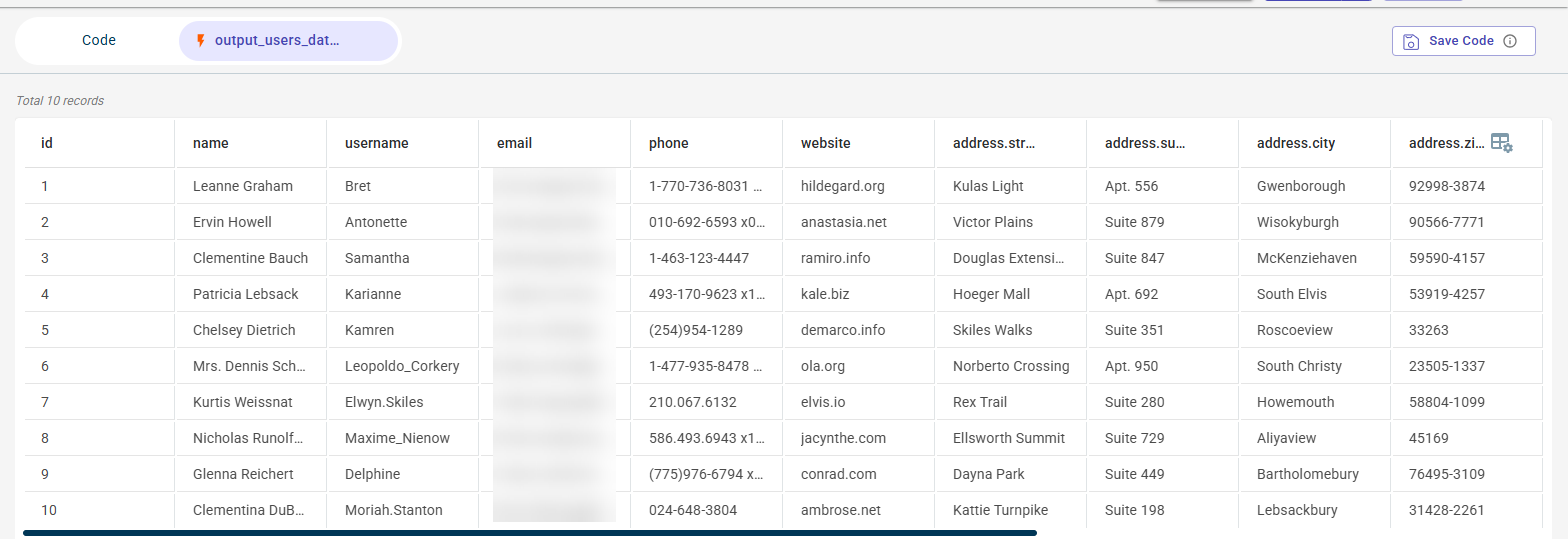
Task: Switch to the Code tab
Action: pyautogui.click(x=99, y=41)
